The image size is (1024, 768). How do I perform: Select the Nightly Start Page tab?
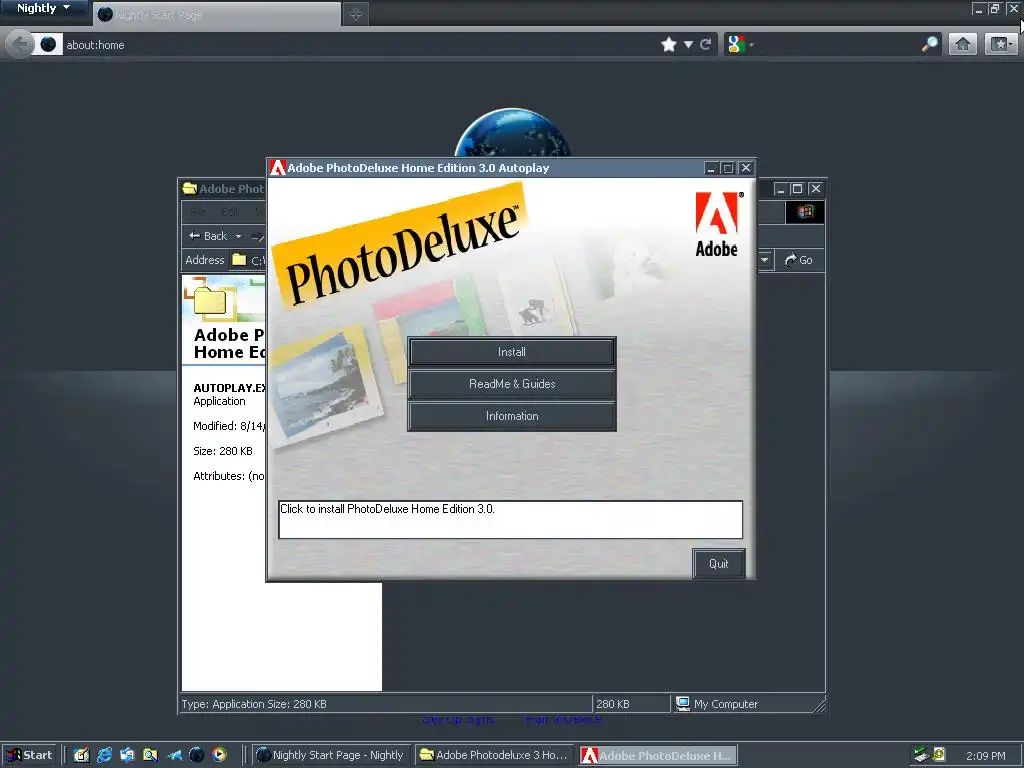pyautogui.click(x=217, y=14)
